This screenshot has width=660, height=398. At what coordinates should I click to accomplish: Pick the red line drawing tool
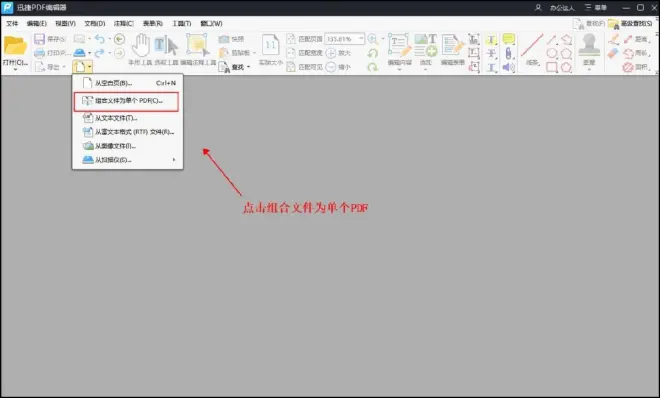532,45
